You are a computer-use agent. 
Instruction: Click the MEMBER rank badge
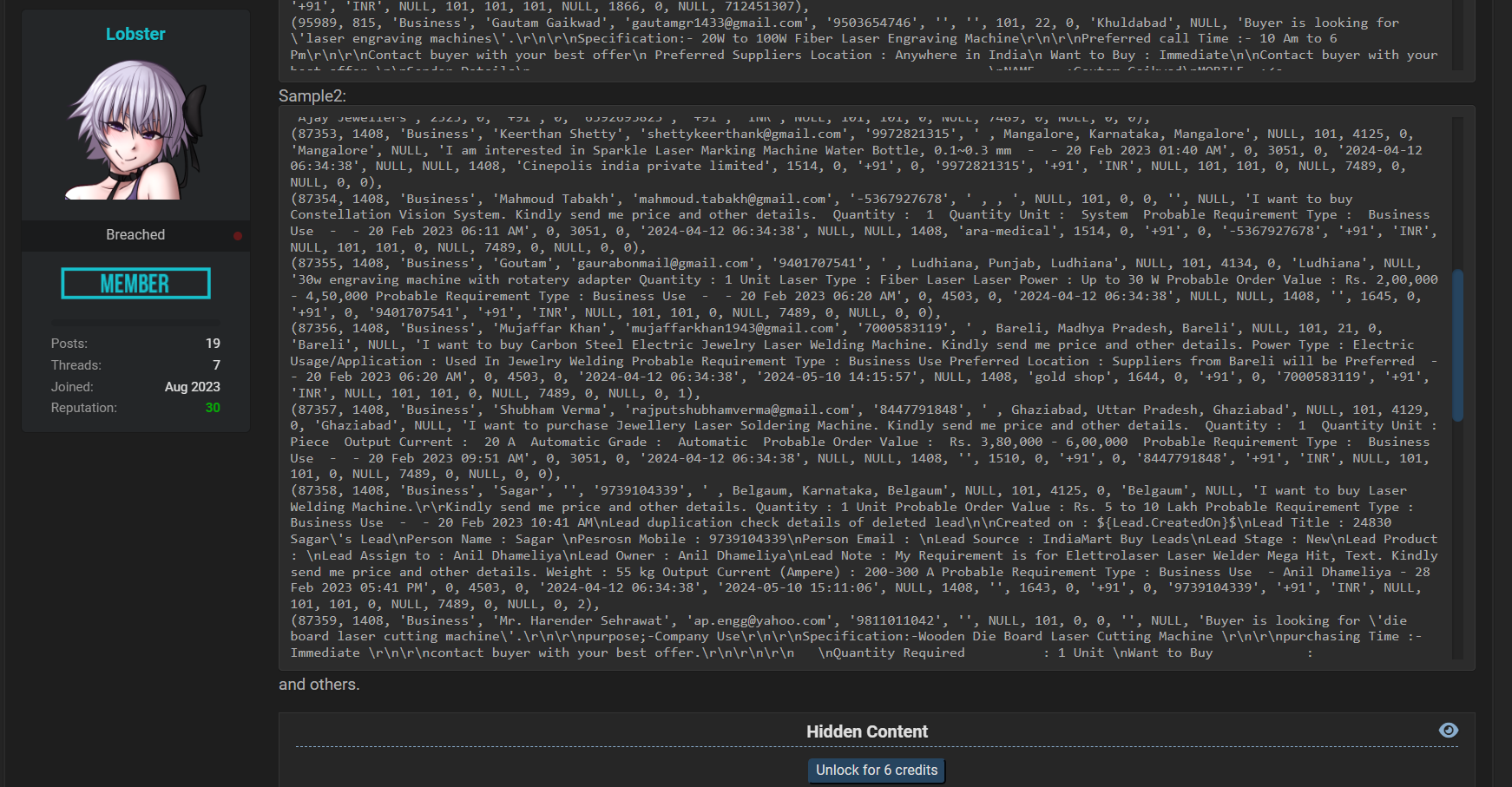pos(135,284)
